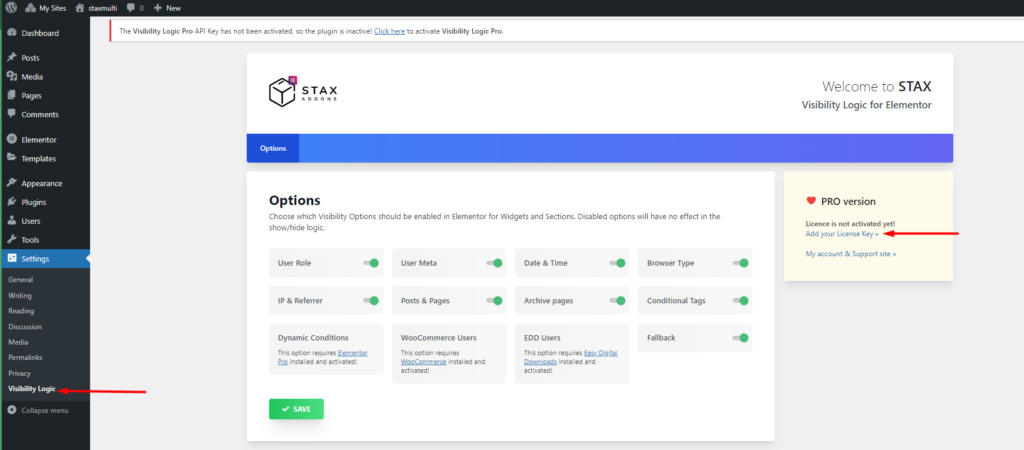Click the 'Options' section heading
Image resolution: width=1024 pixels, height=450 pixels.
pos(295,201)
